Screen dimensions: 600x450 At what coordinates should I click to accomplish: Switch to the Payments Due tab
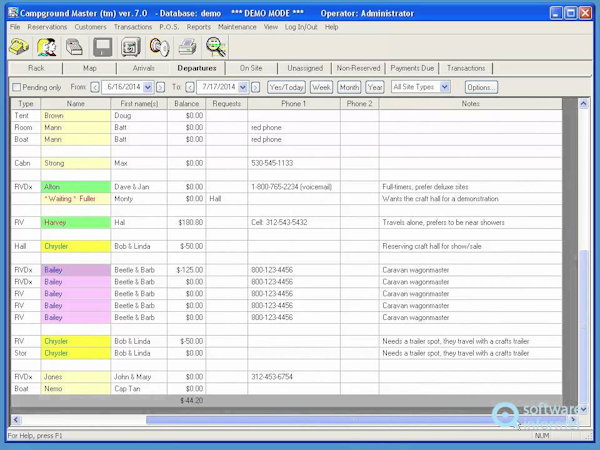[x=412, y=68]
